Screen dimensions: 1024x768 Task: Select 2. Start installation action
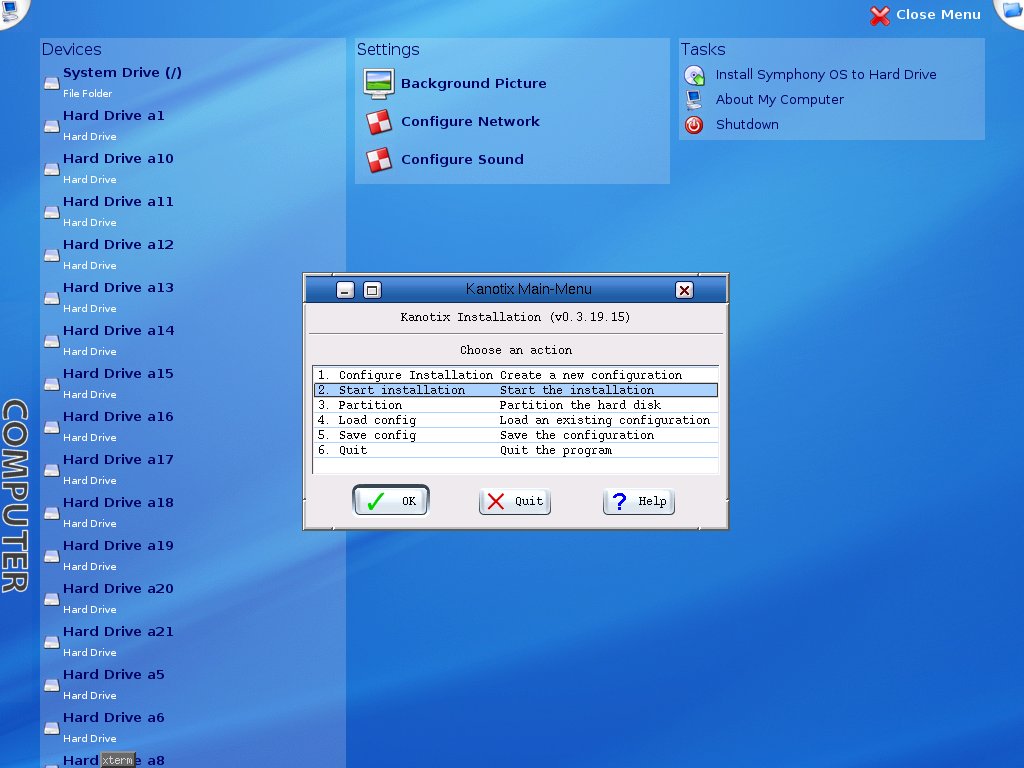(516, 390)
